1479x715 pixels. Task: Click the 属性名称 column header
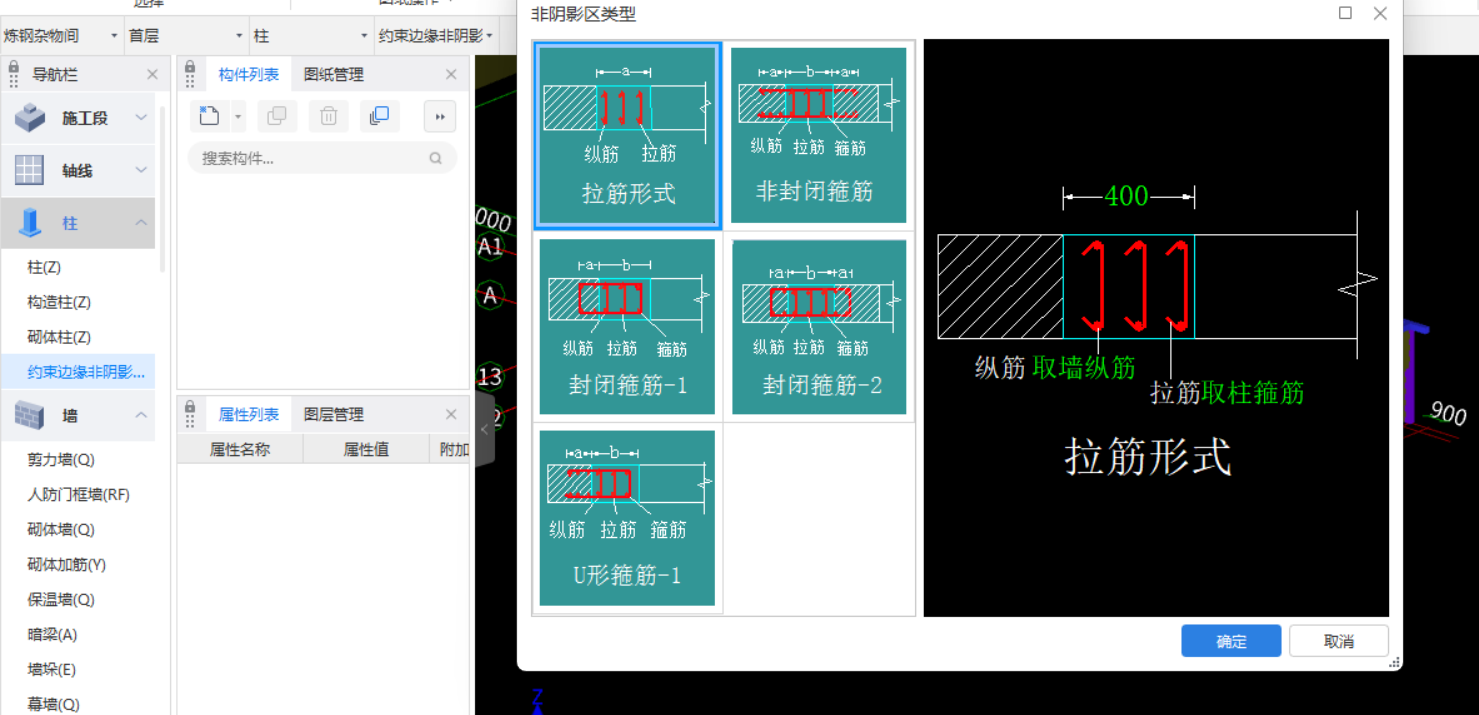pos(239,449)
